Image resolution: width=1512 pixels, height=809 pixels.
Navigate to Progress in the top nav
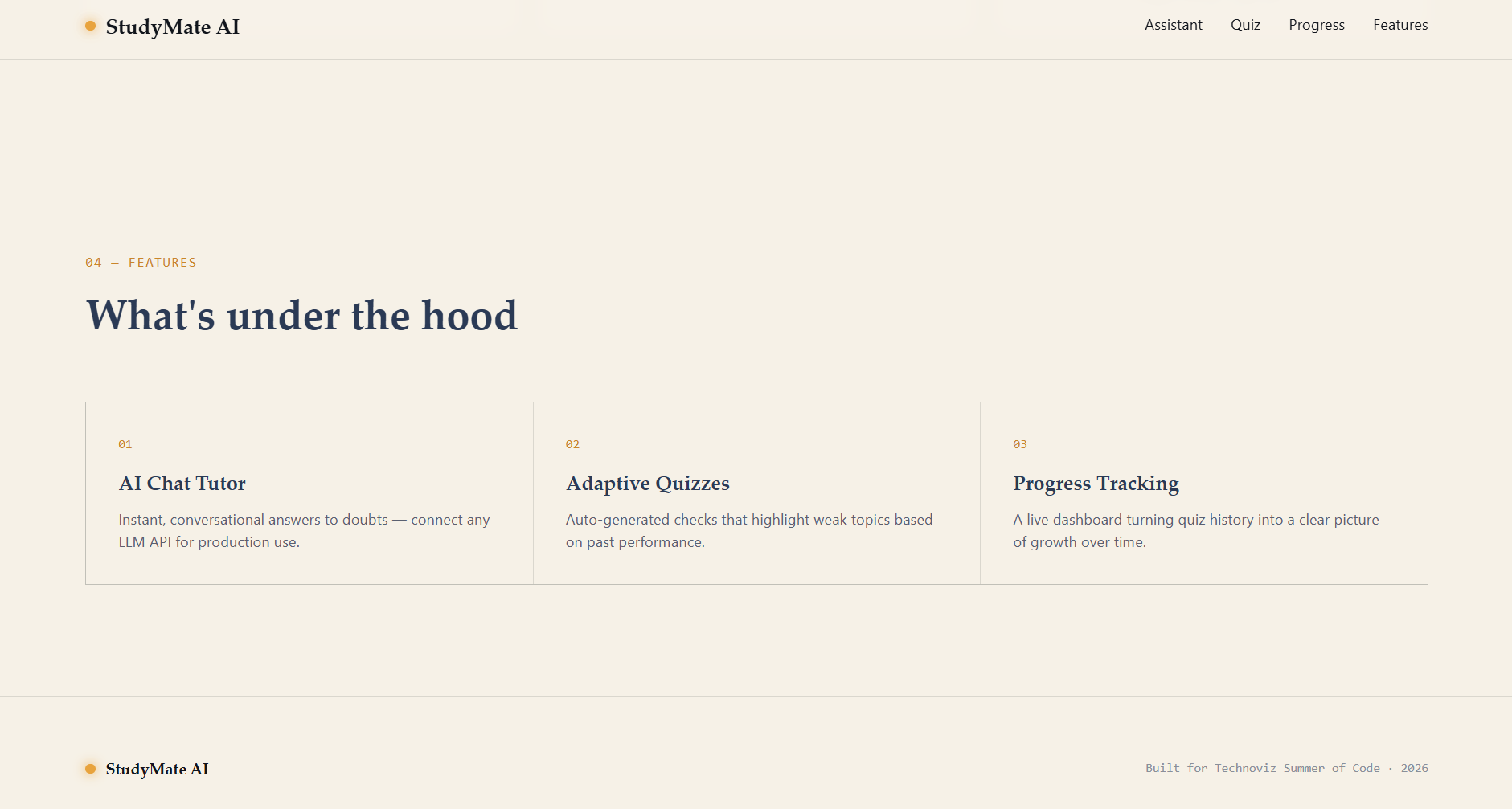click(1317, 25)
